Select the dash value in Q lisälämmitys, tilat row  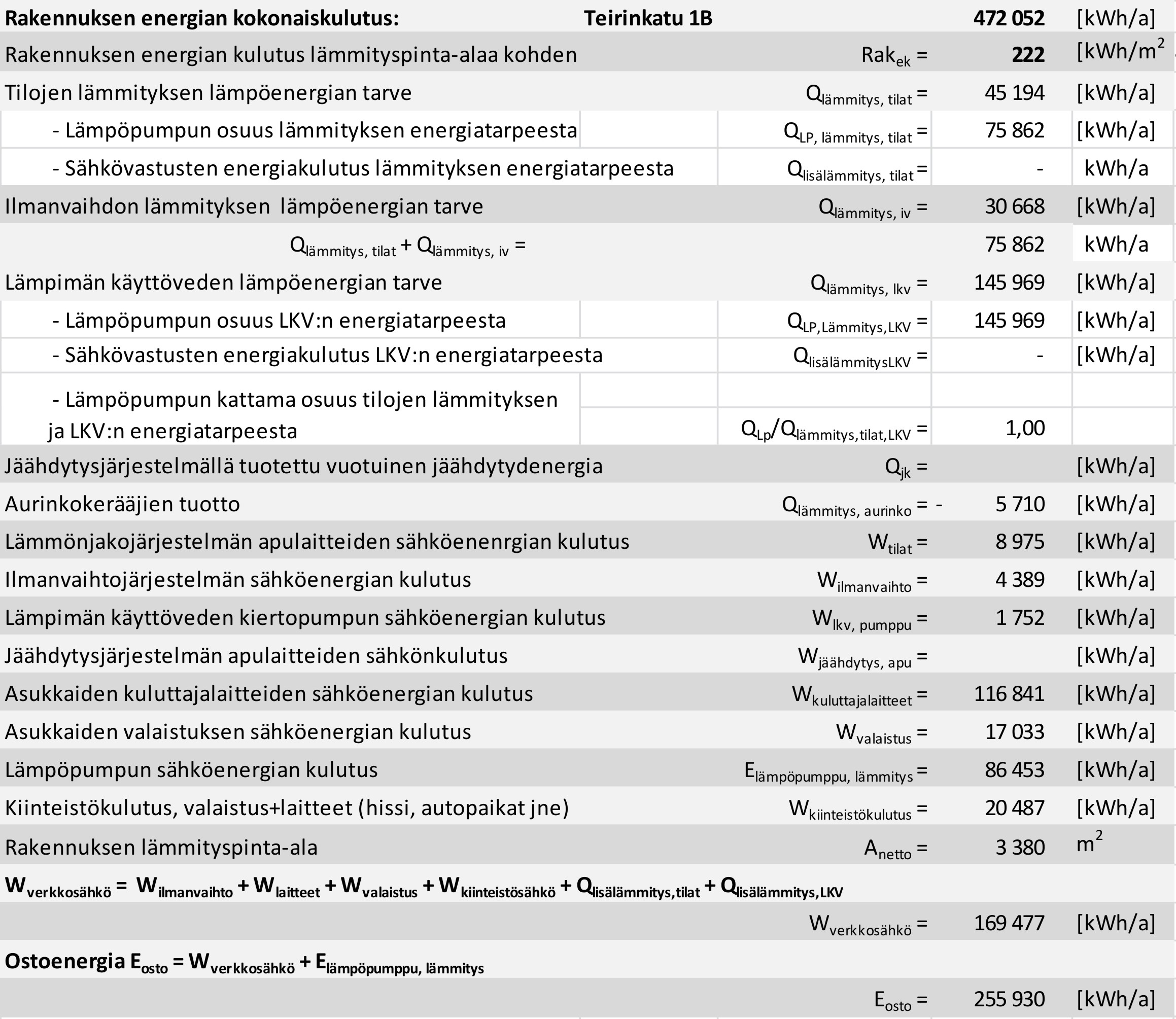(x=1040, y=169)
